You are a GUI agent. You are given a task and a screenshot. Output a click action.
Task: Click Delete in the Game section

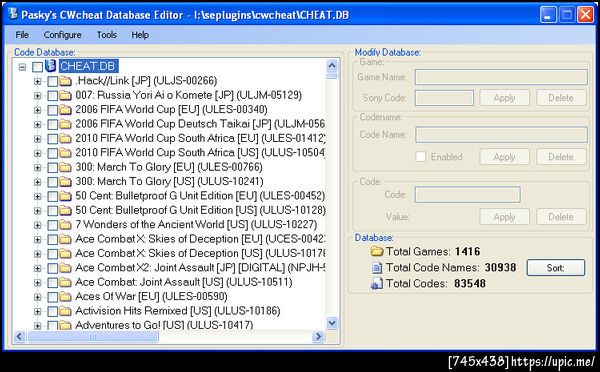(561, 98)
